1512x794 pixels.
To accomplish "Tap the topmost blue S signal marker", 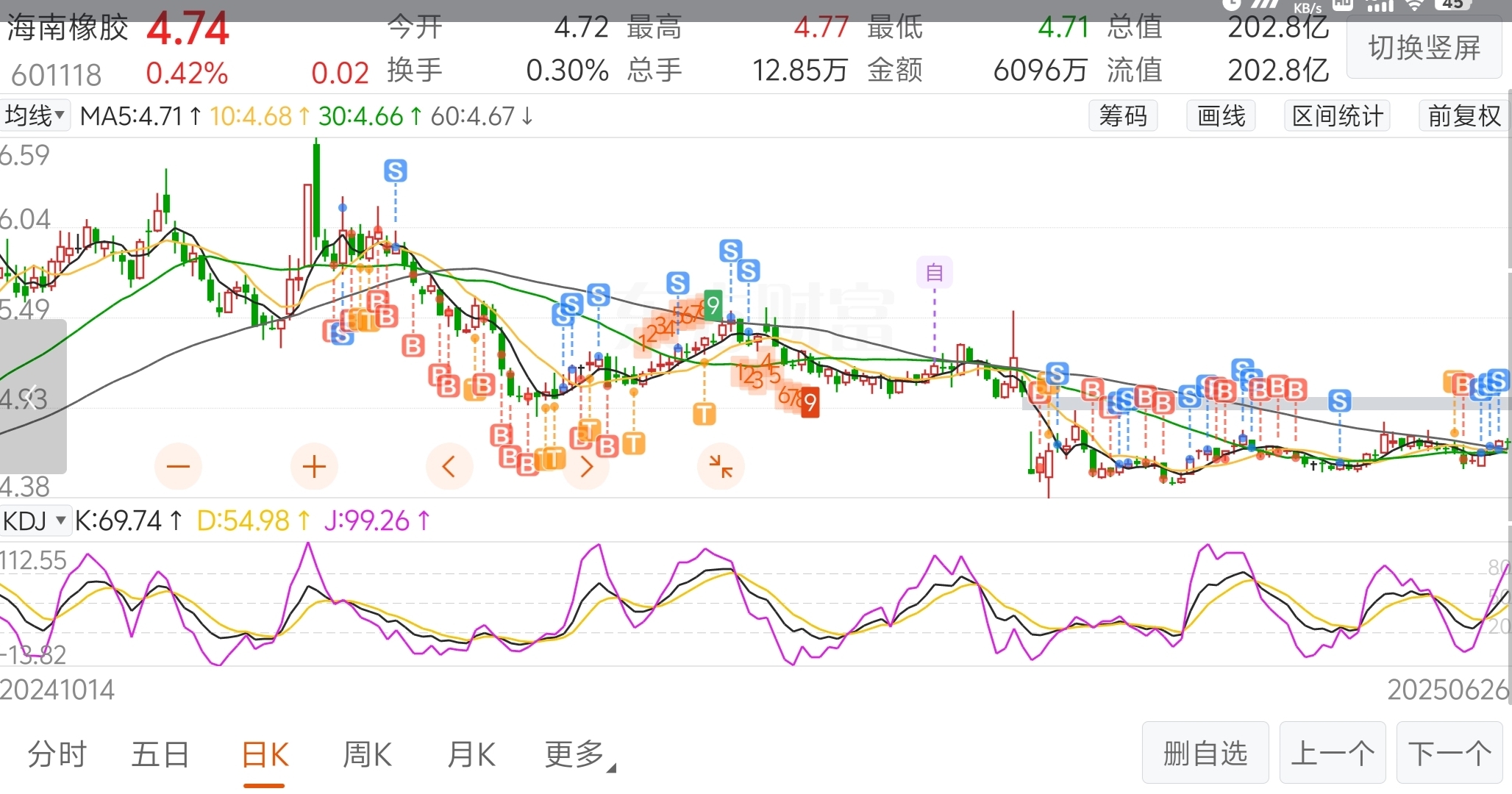I will coord(396,171).
